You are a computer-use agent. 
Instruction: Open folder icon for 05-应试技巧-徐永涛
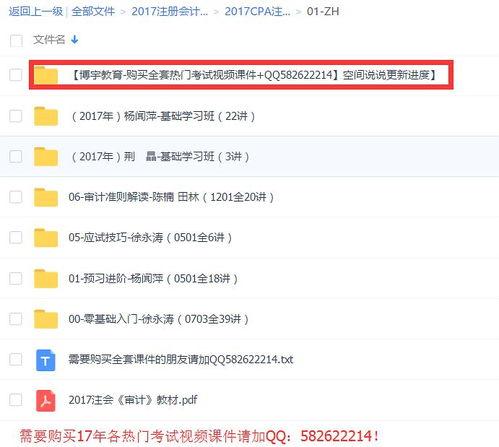tap(46, 238)
